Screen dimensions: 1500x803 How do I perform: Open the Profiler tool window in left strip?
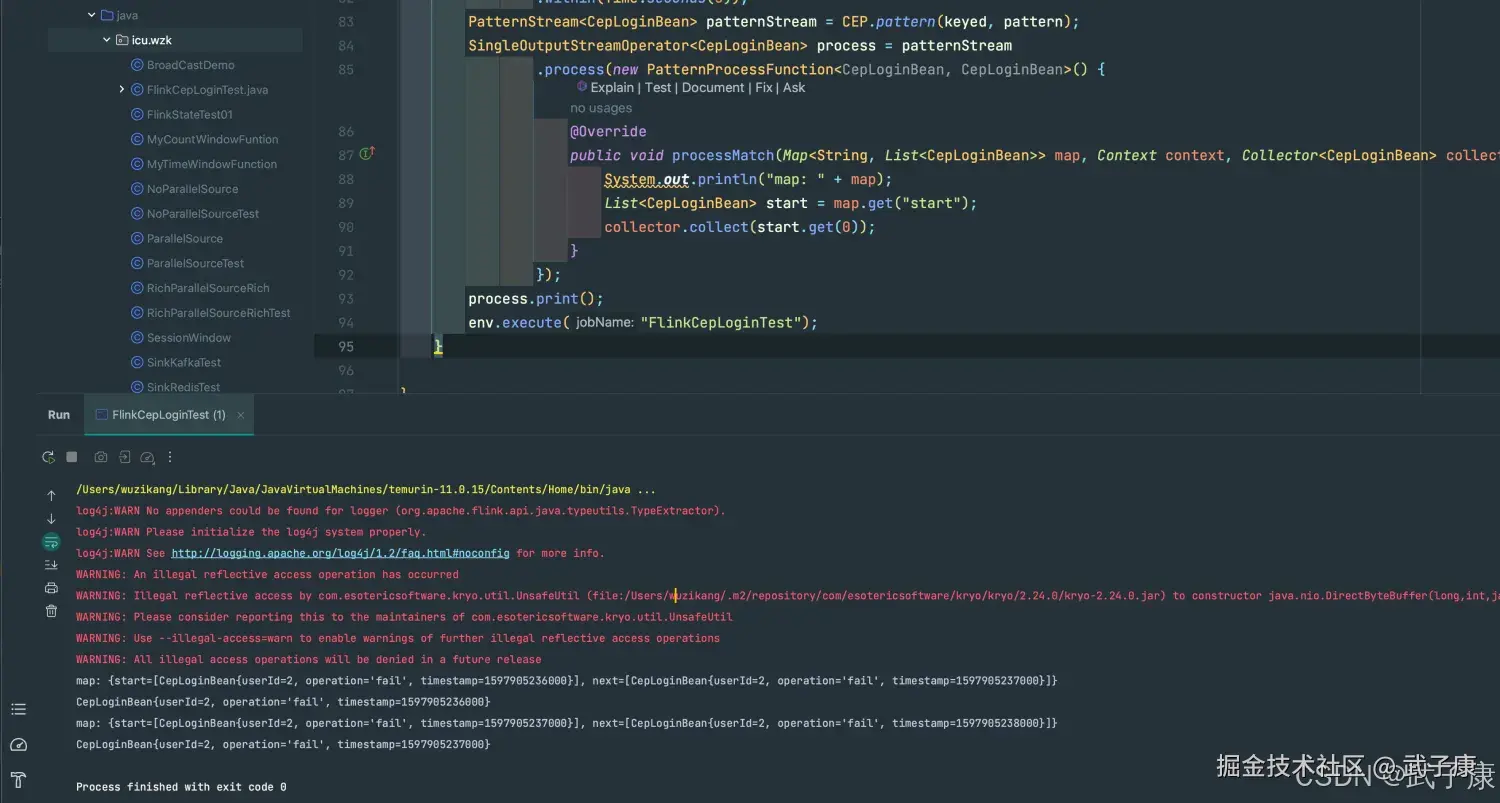click(18, 745)
